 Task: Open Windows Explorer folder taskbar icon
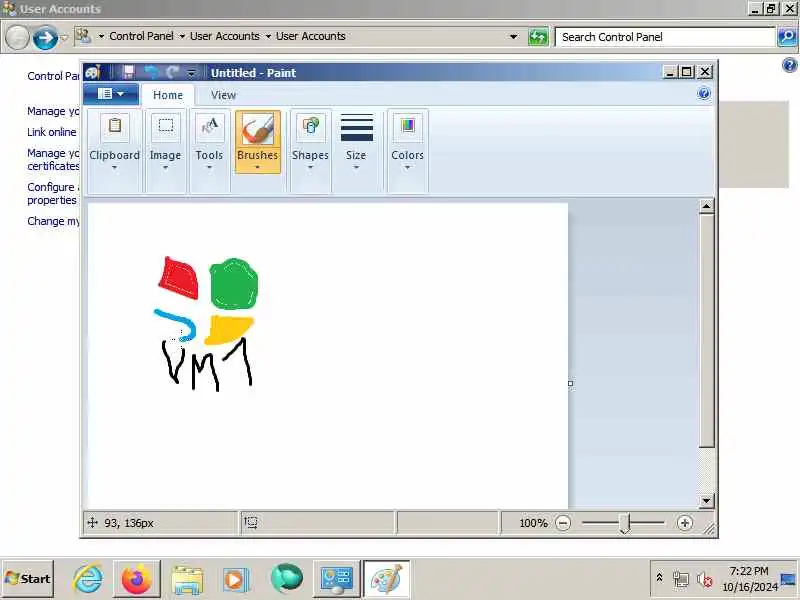(187, 579)
